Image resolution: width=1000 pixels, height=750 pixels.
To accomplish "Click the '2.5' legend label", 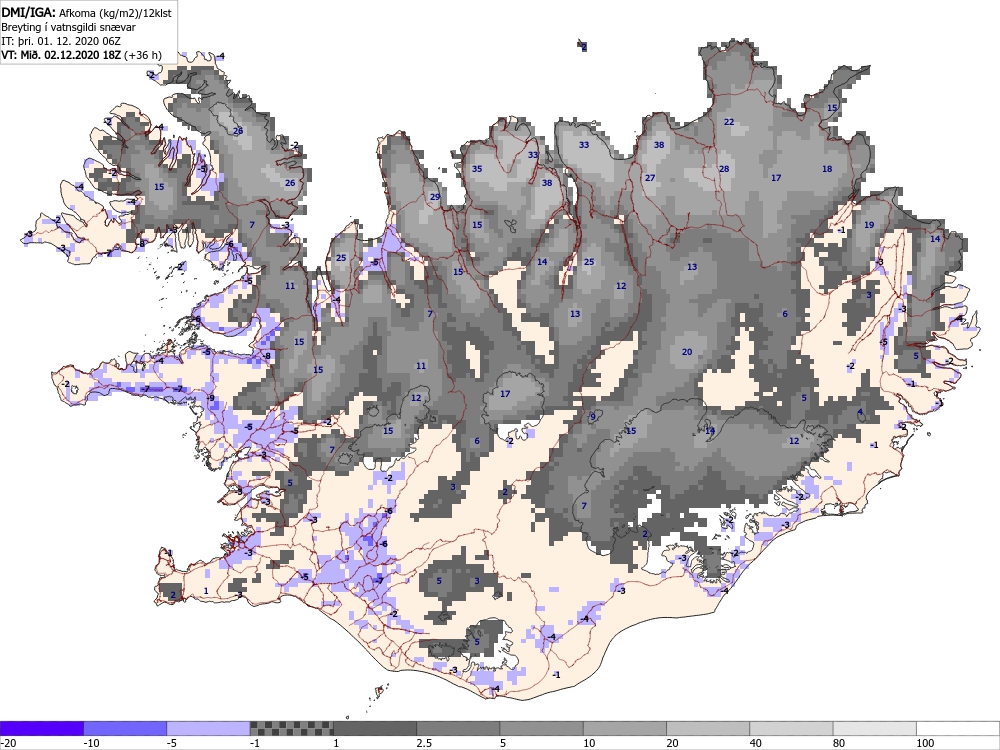I will [424, 743].
